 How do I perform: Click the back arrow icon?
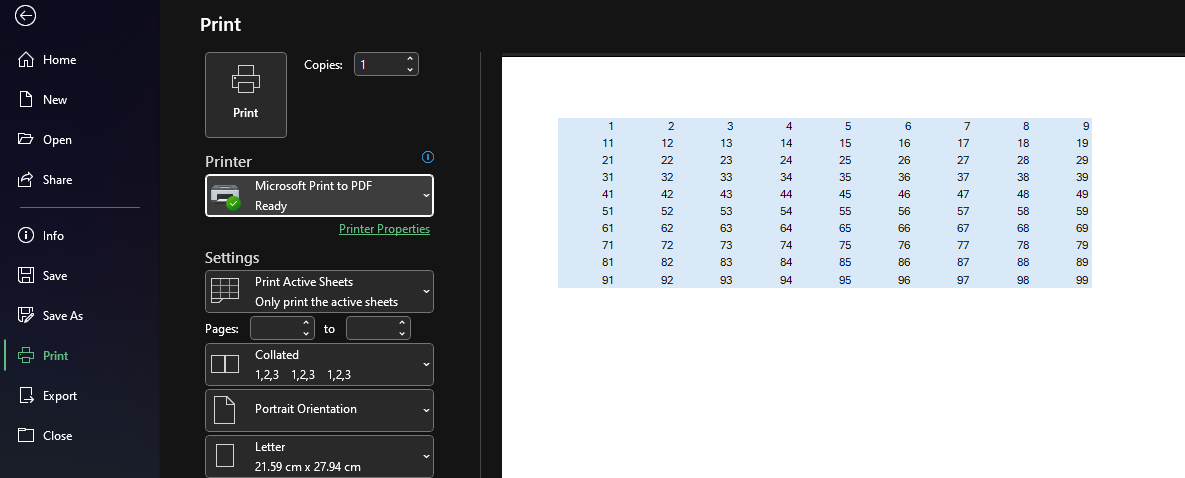26,15
